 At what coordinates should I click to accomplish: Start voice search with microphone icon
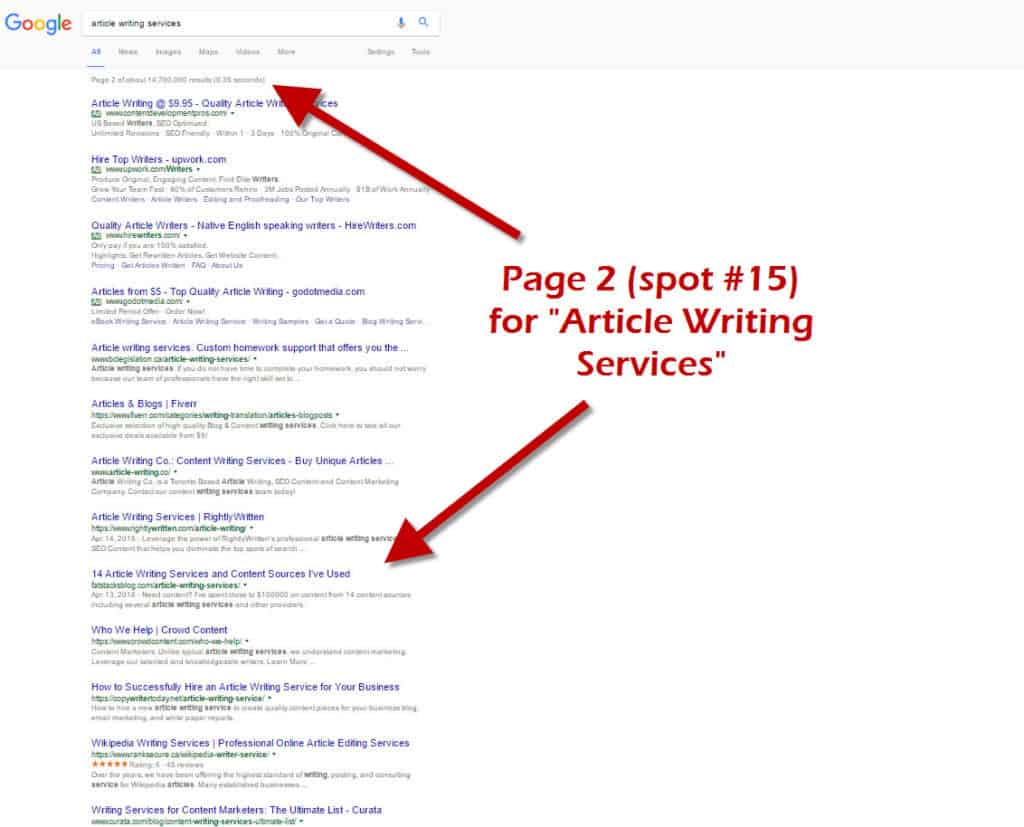click(x=401, y=23)
